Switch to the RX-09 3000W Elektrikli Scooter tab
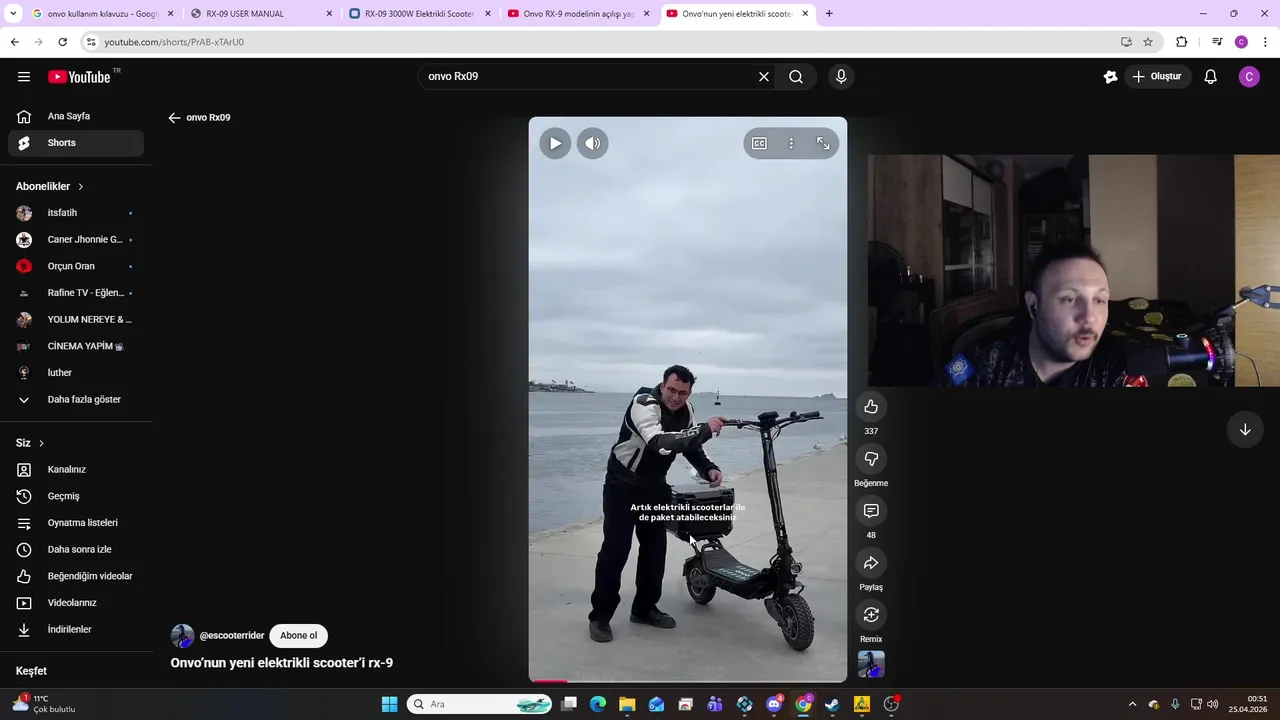The image size is (1280, 720). pos(420,14)
